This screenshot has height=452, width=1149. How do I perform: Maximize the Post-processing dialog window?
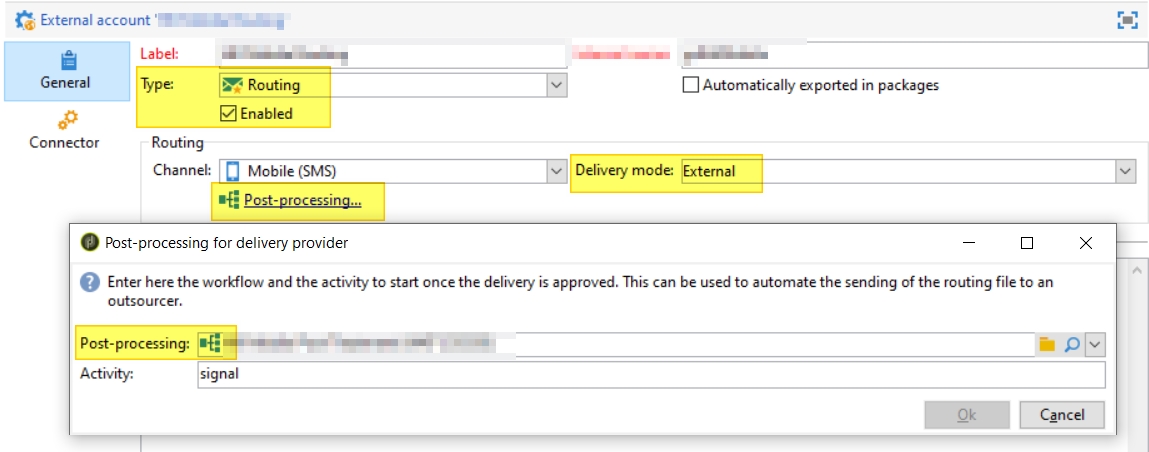pos(1026,243)
